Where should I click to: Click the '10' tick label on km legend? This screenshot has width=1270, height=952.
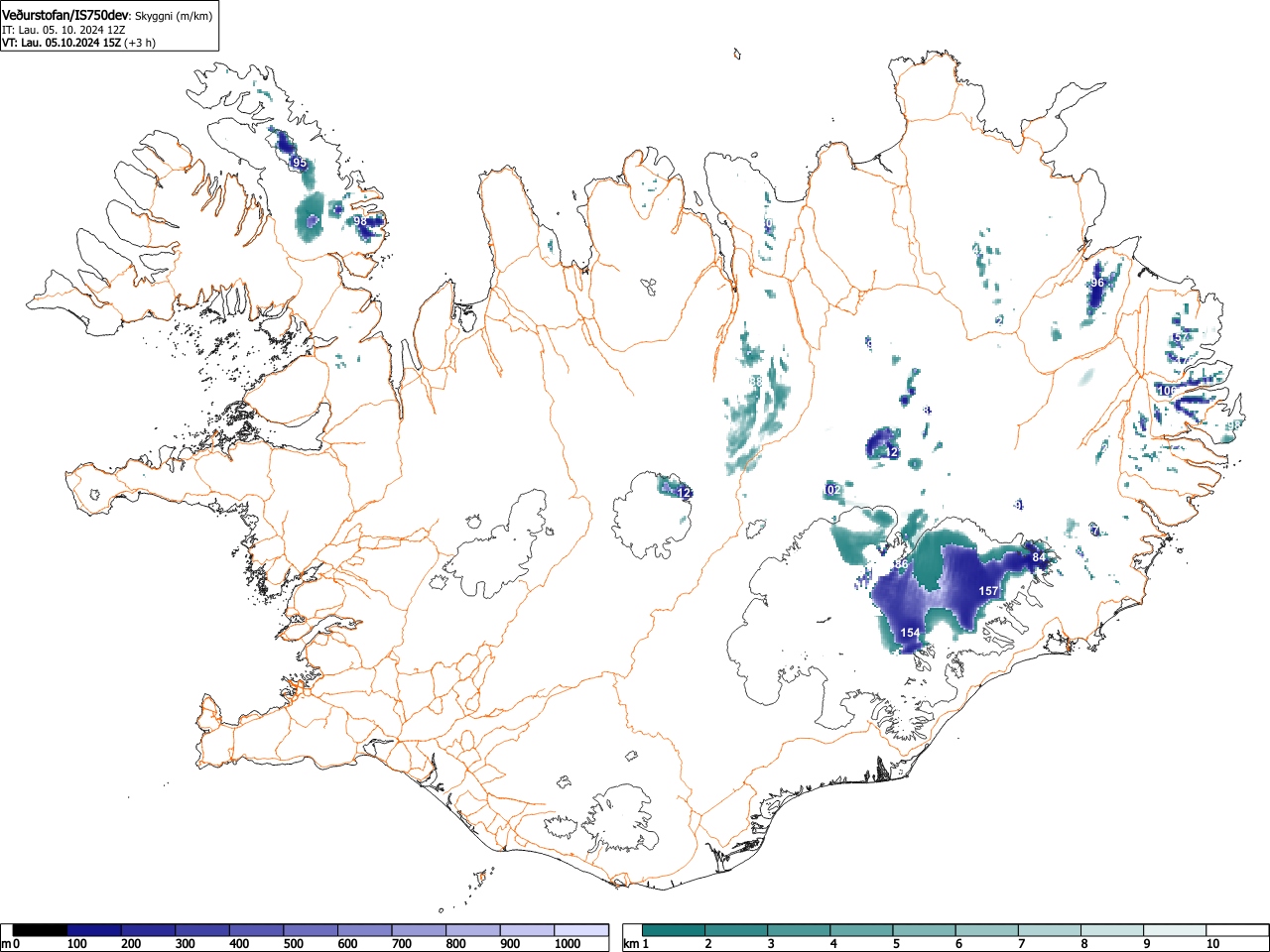click(1211, 944)
